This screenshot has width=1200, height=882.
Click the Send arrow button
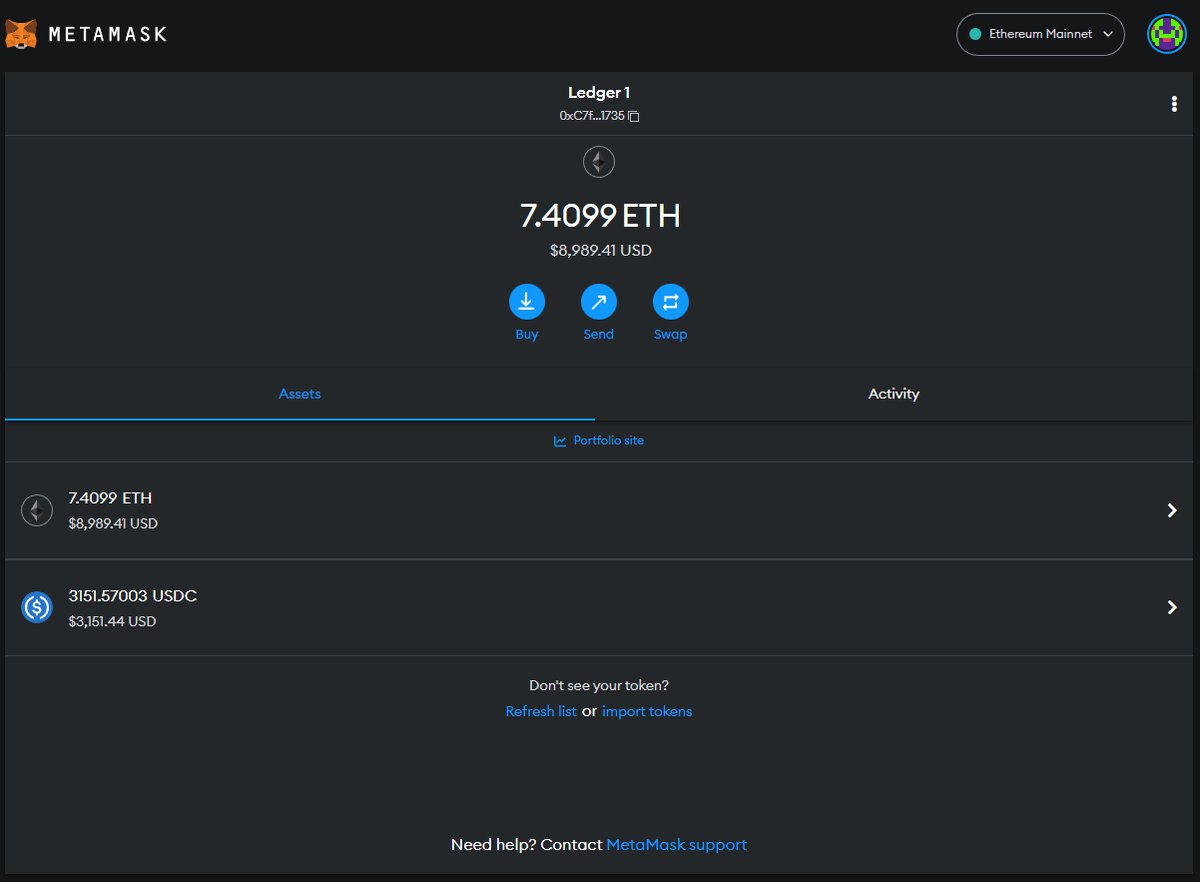coord(599,301)
